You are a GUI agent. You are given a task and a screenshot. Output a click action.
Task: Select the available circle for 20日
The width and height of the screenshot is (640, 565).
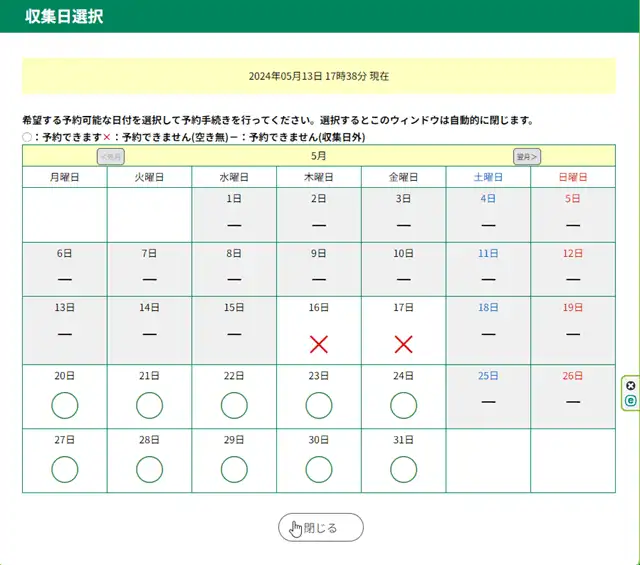64,405
